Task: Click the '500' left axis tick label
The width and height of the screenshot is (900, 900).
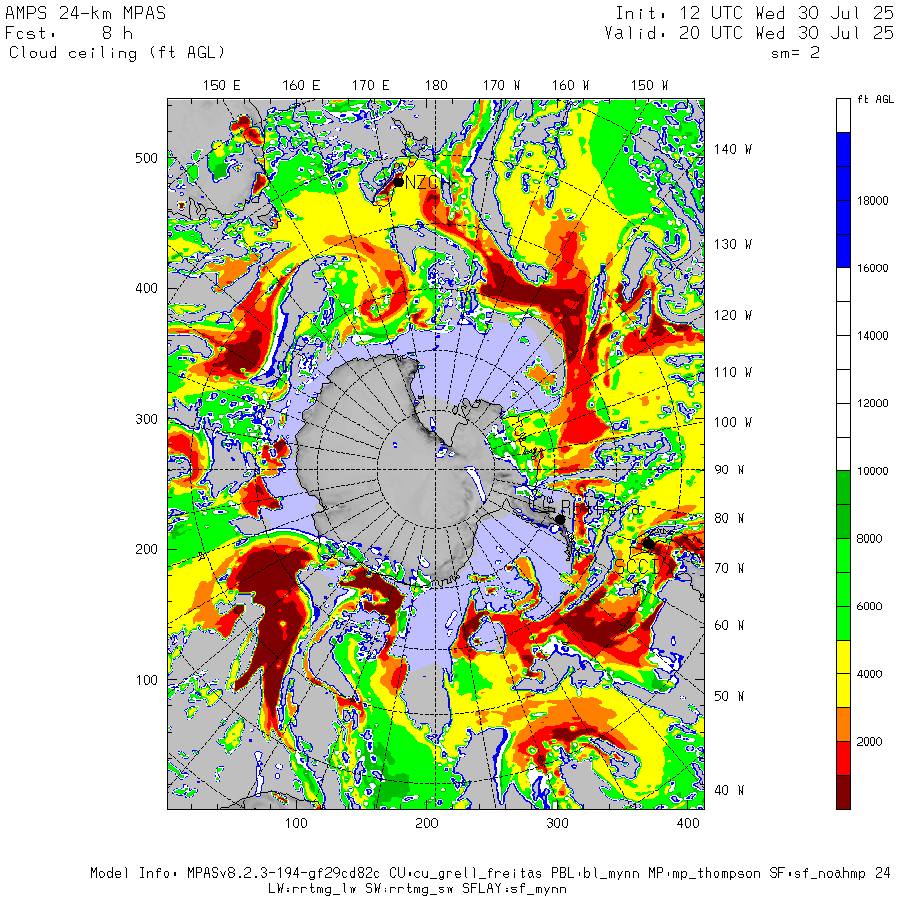Action: pyautogui.click(x=146, y=158)
